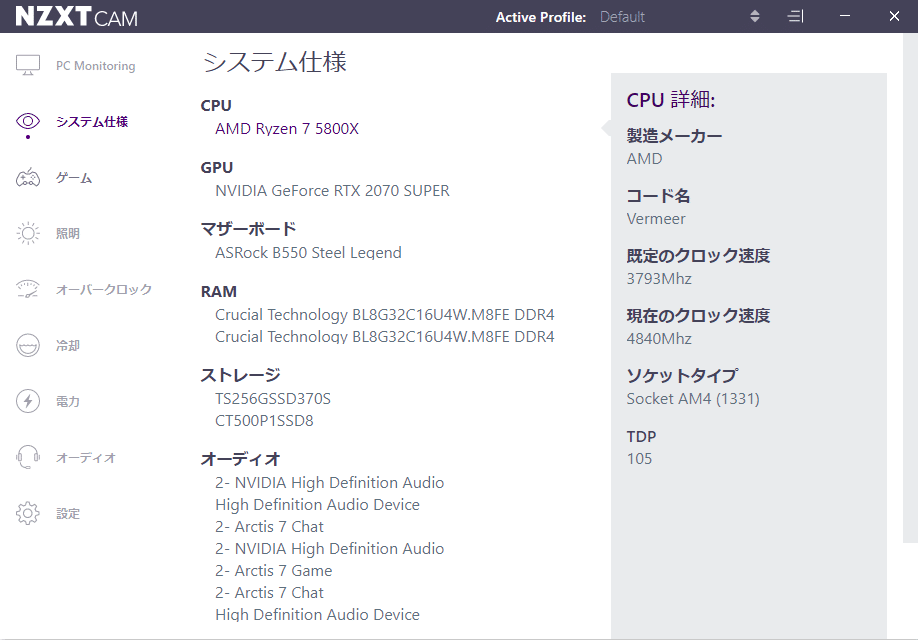Minimize the NZXT CAM window

click(x=845, y=16)
